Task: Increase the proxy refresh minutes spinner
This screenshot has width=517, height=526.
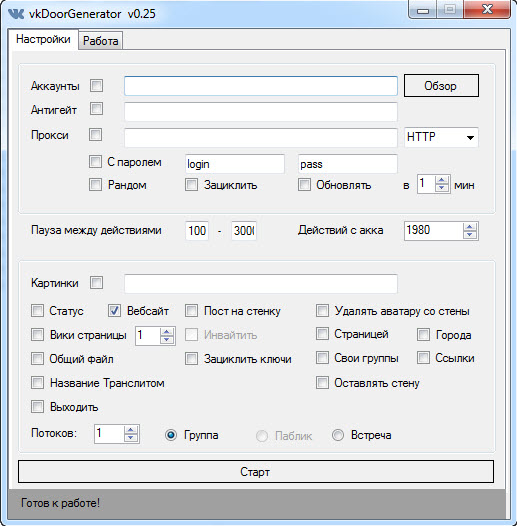Action: coord(442,180)
